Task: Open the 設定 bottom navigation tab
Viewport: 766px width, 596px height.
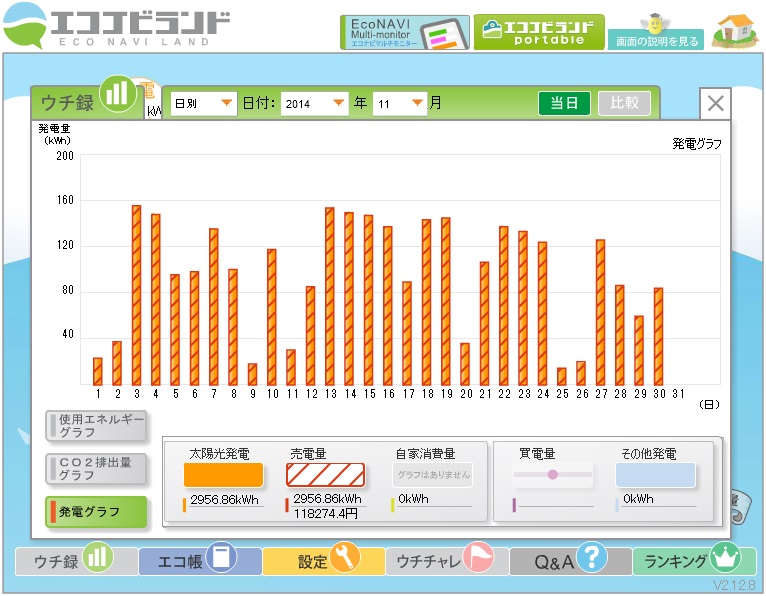Action: point(324,561)
